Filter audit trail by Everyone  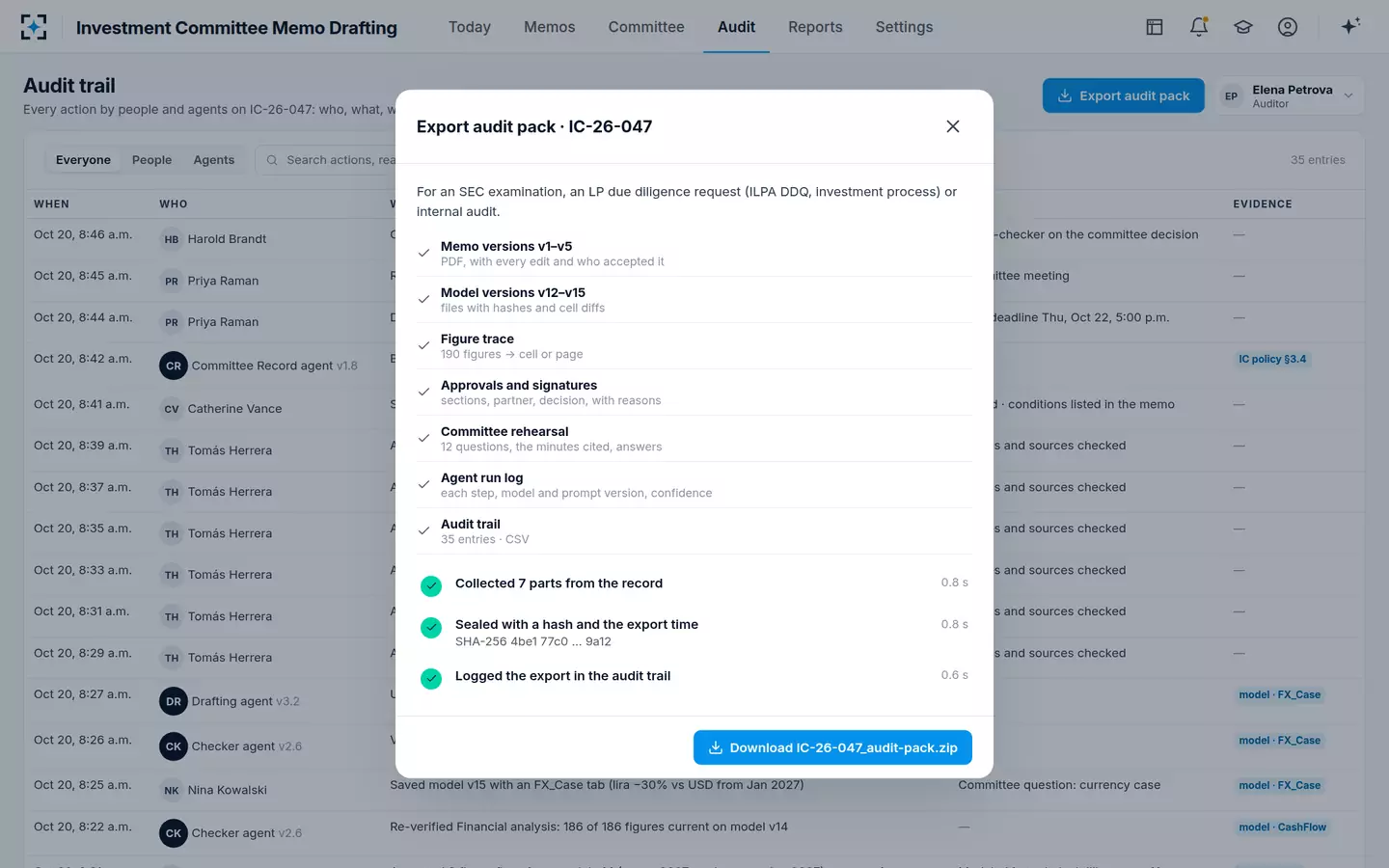click(x=83, y=160)
